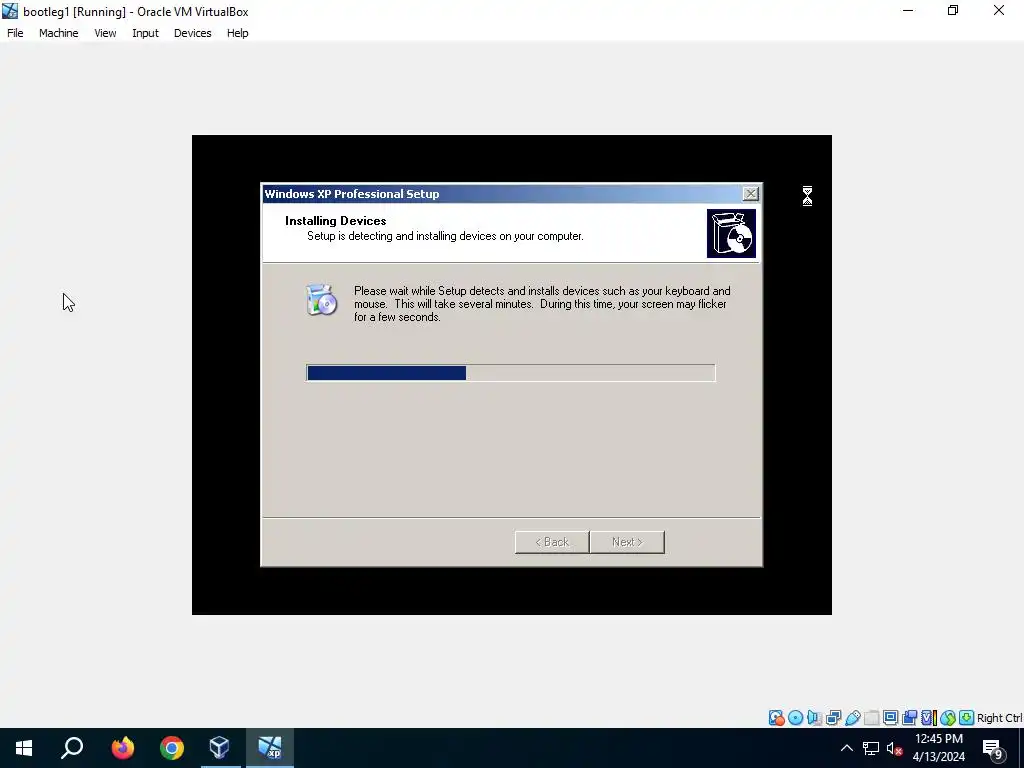Open the File menu
Viewport: 1024px width, 768px height.
pos(15,33)
